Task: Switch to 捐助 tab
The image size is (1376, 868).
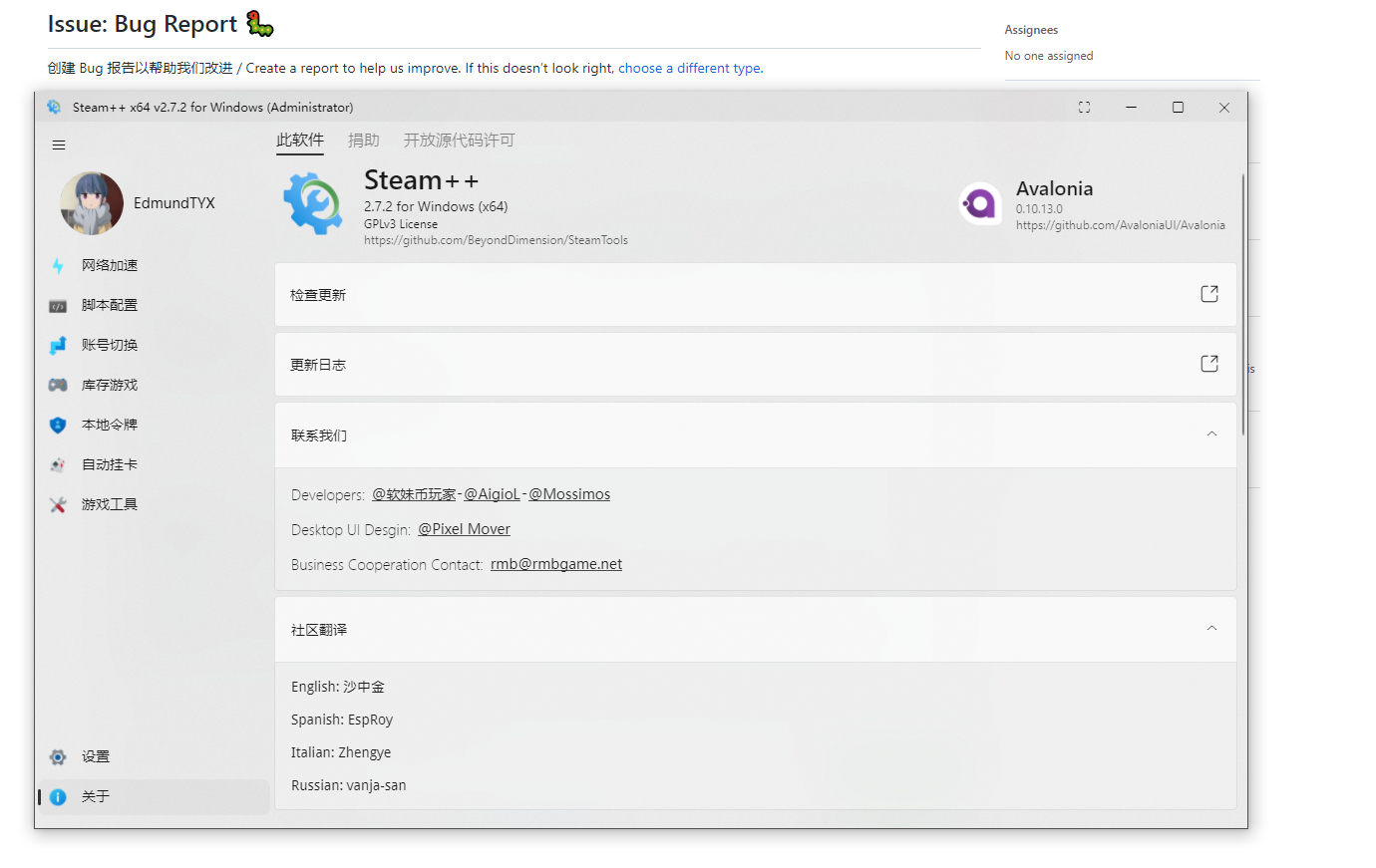Action: 364,141
